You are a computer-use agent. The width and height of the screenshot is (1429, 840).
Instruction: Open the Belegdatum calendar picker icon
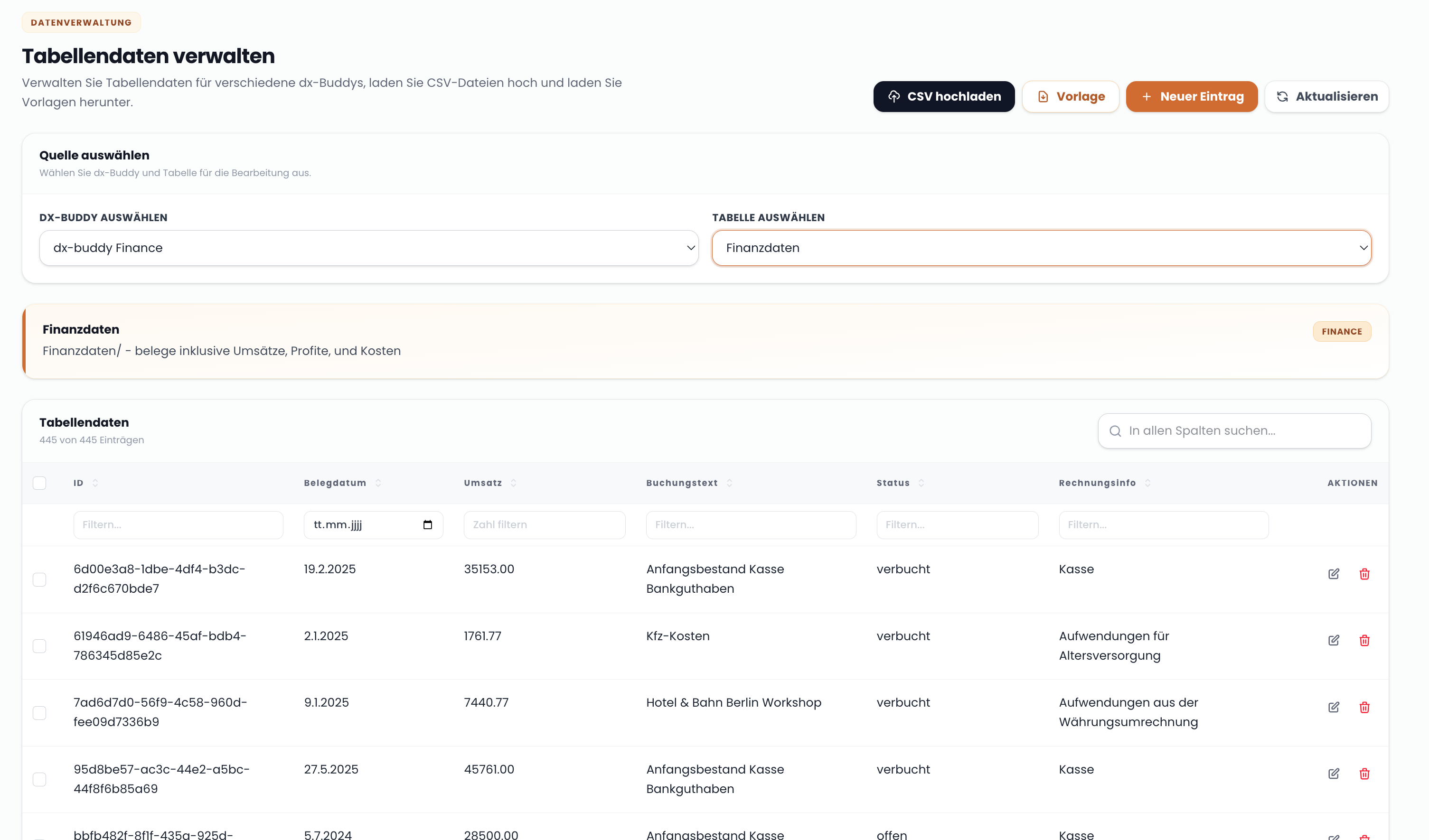tap(428, 525)
